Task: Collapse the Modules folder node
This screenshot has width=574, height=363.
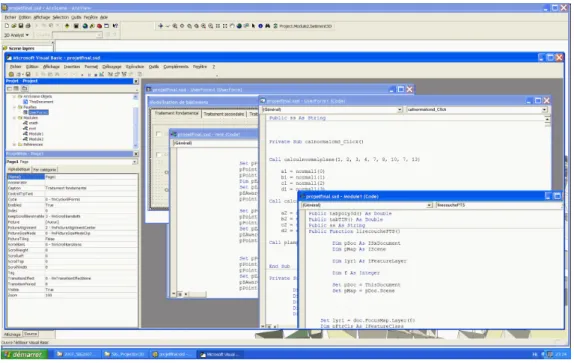Action: click(x=15, y=118)
